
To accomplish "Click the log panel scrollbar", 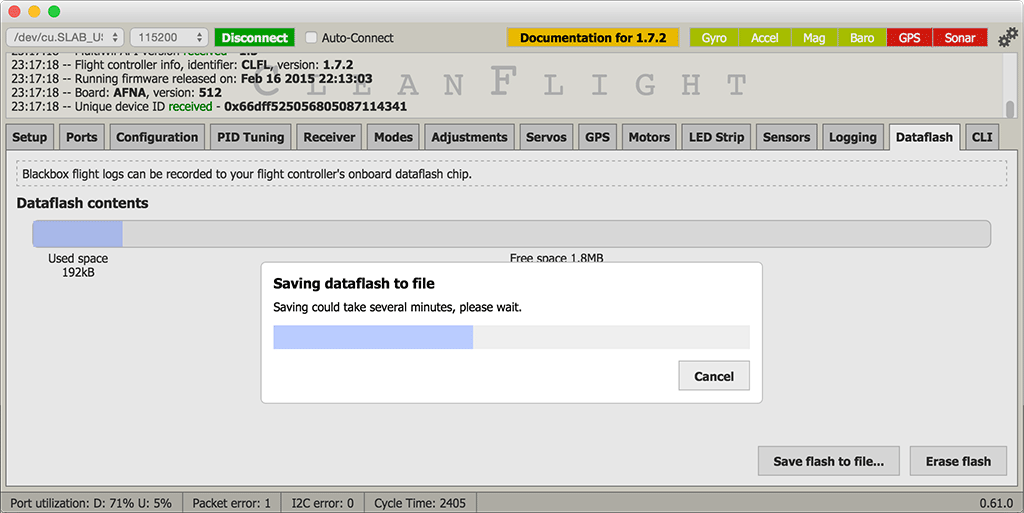I will tap(1010, 108).
